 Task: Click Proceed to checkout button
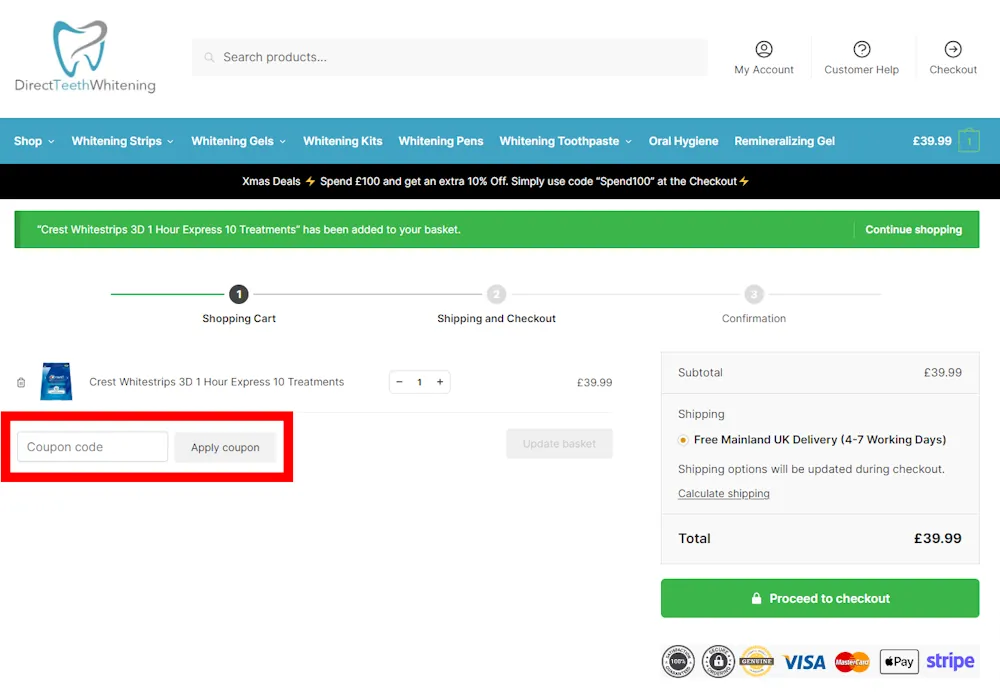click(820, 598)
